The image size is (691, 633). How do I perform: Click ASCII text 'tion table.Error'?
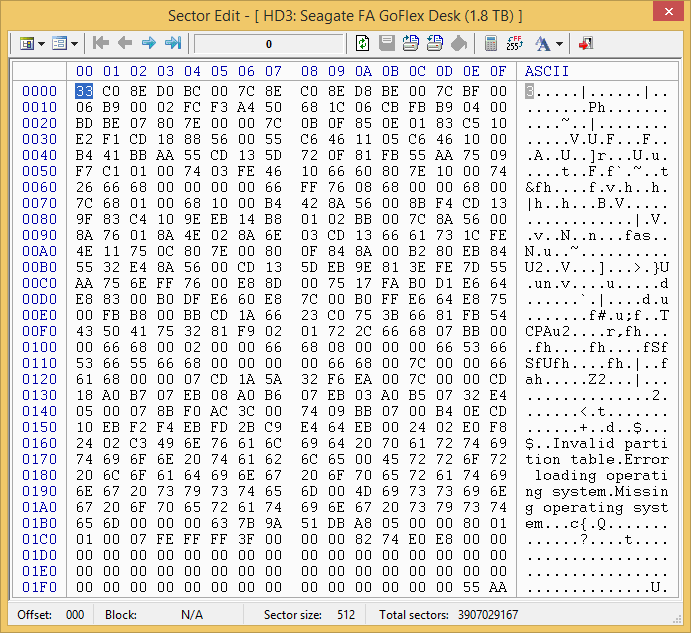click(597, 459)
